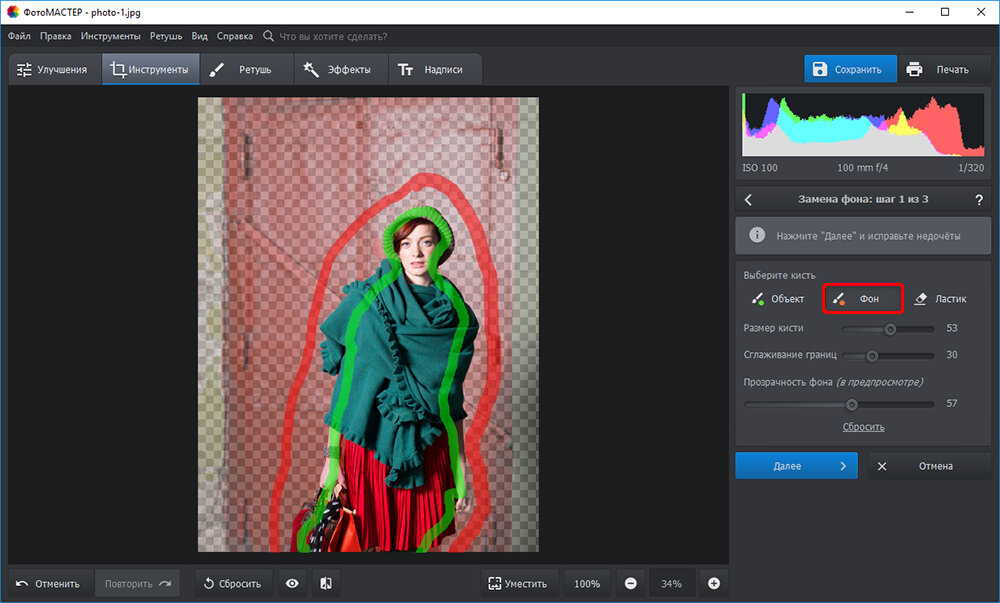Switch to the Эффекты tab
The image size is (1000, 603).
coord(341,69)
